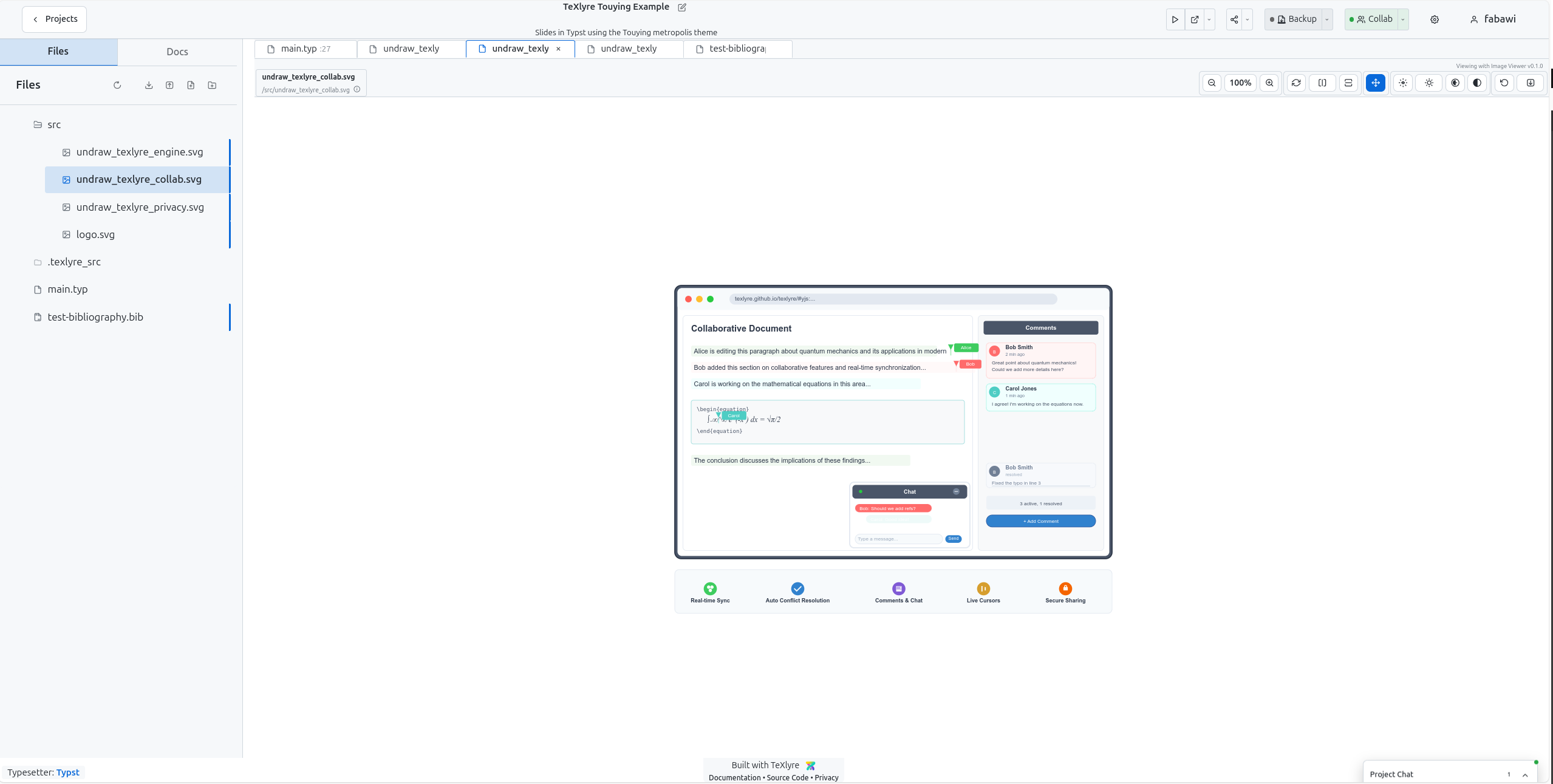This screenshot has height=784, width=1553.
Task: Expand the .texlyre_src folder
Action: coord(74,262)
